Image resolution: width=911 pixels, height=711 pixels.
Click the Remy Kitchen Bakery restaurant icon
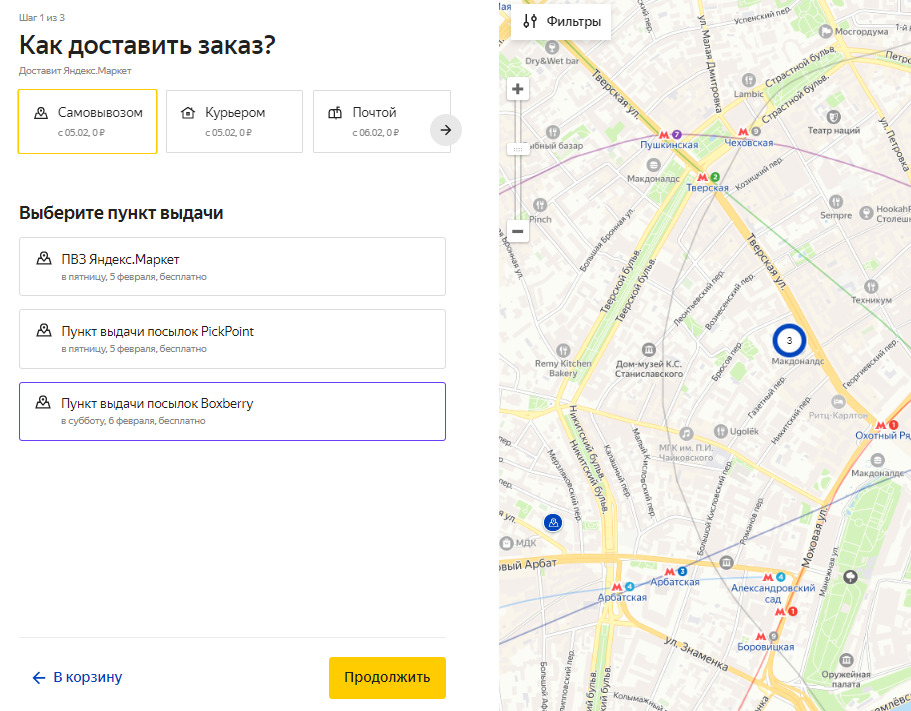[x=563, y=350]
